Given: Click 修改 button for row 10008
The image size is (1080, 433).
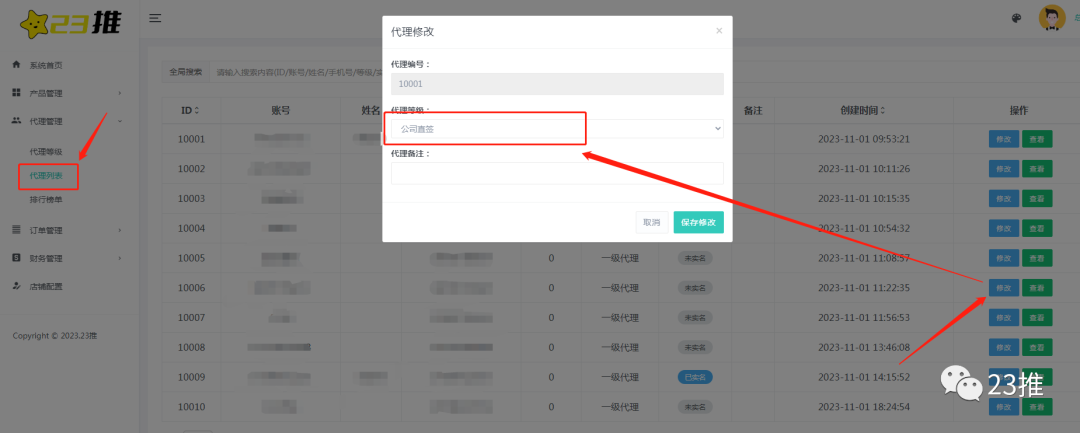Looking at the screenshot, I should [x=1004, y=347].
